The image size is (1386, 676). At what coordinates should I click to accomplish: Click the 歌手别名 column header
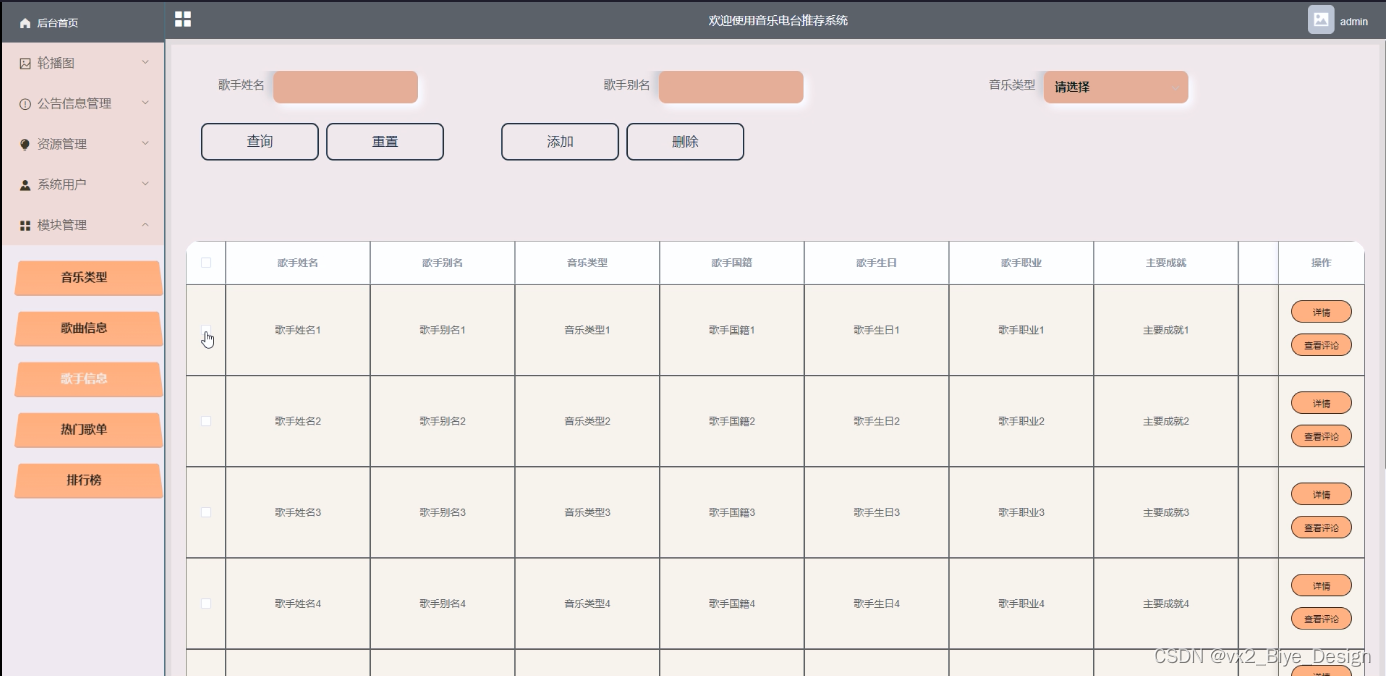442,263
